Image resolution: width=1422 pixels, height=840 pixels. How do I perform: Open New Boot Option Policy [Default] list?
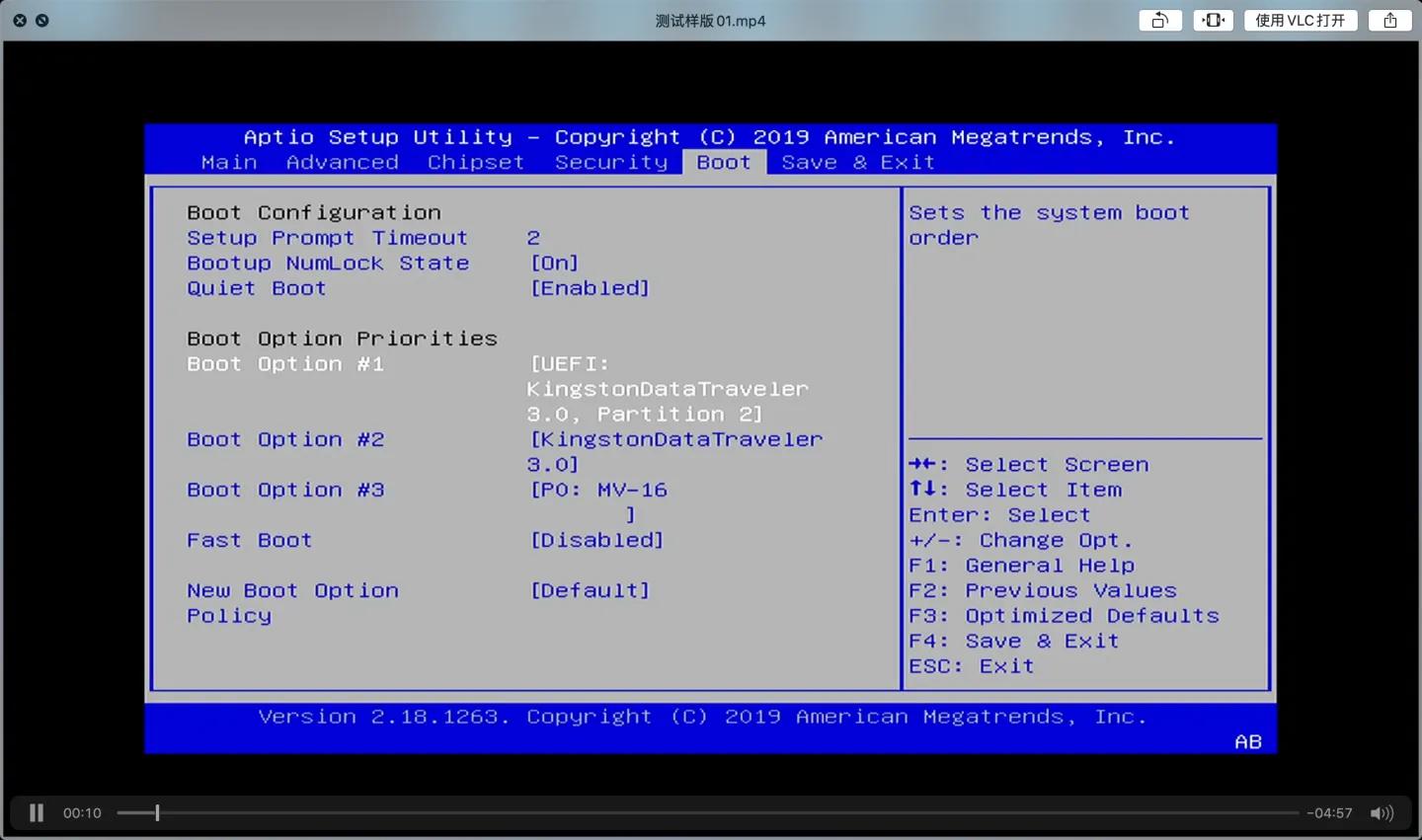pyautogui.click(x=590, y=590)
